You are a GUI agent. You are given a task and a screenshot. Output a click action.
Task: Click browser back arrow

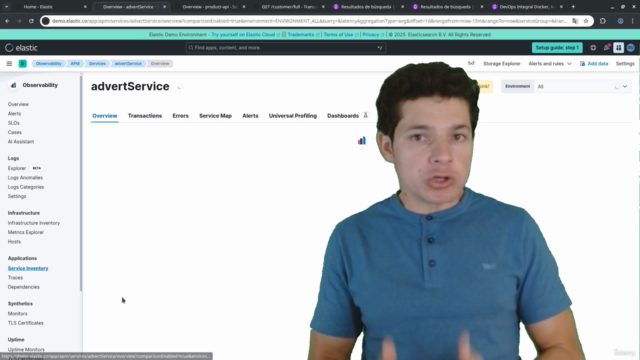pos(7,21)
